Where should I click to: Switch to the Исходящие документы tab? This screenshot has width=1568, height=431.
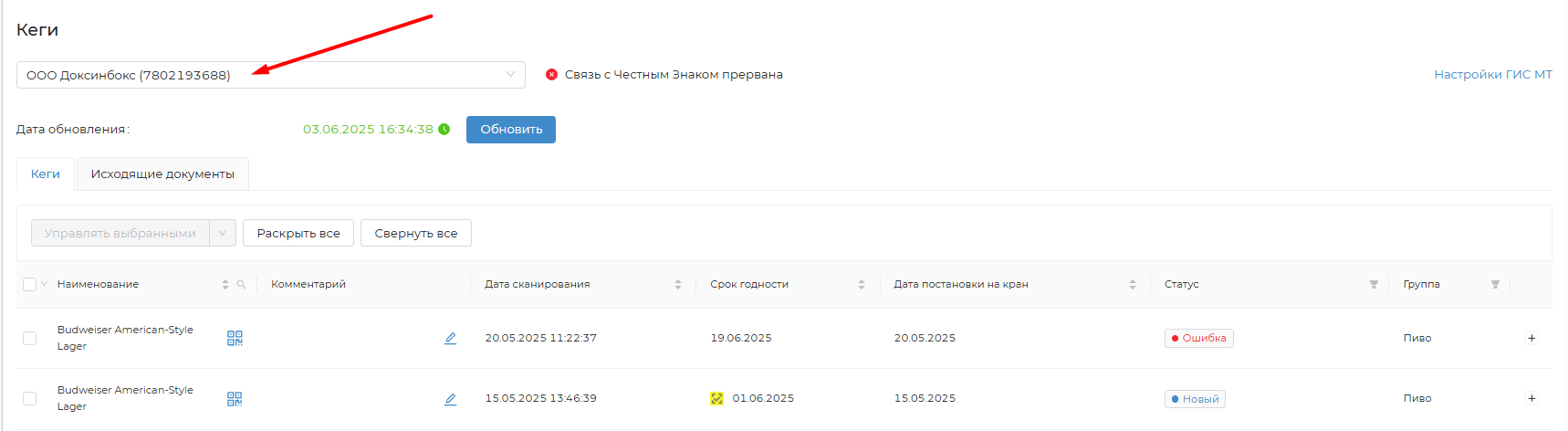[x=162, y=174]
